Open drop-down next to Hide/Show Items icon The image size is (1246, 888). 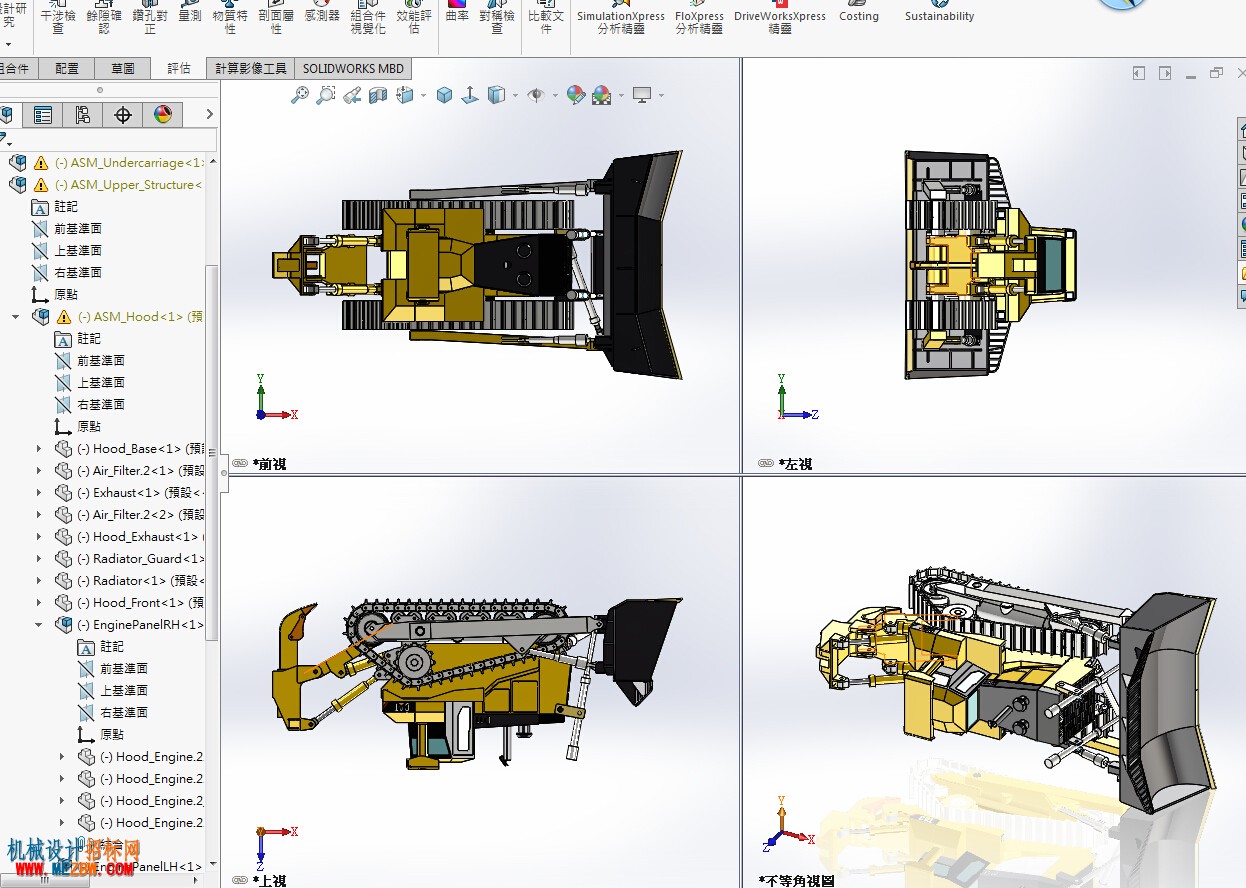[x=555, y=96]
